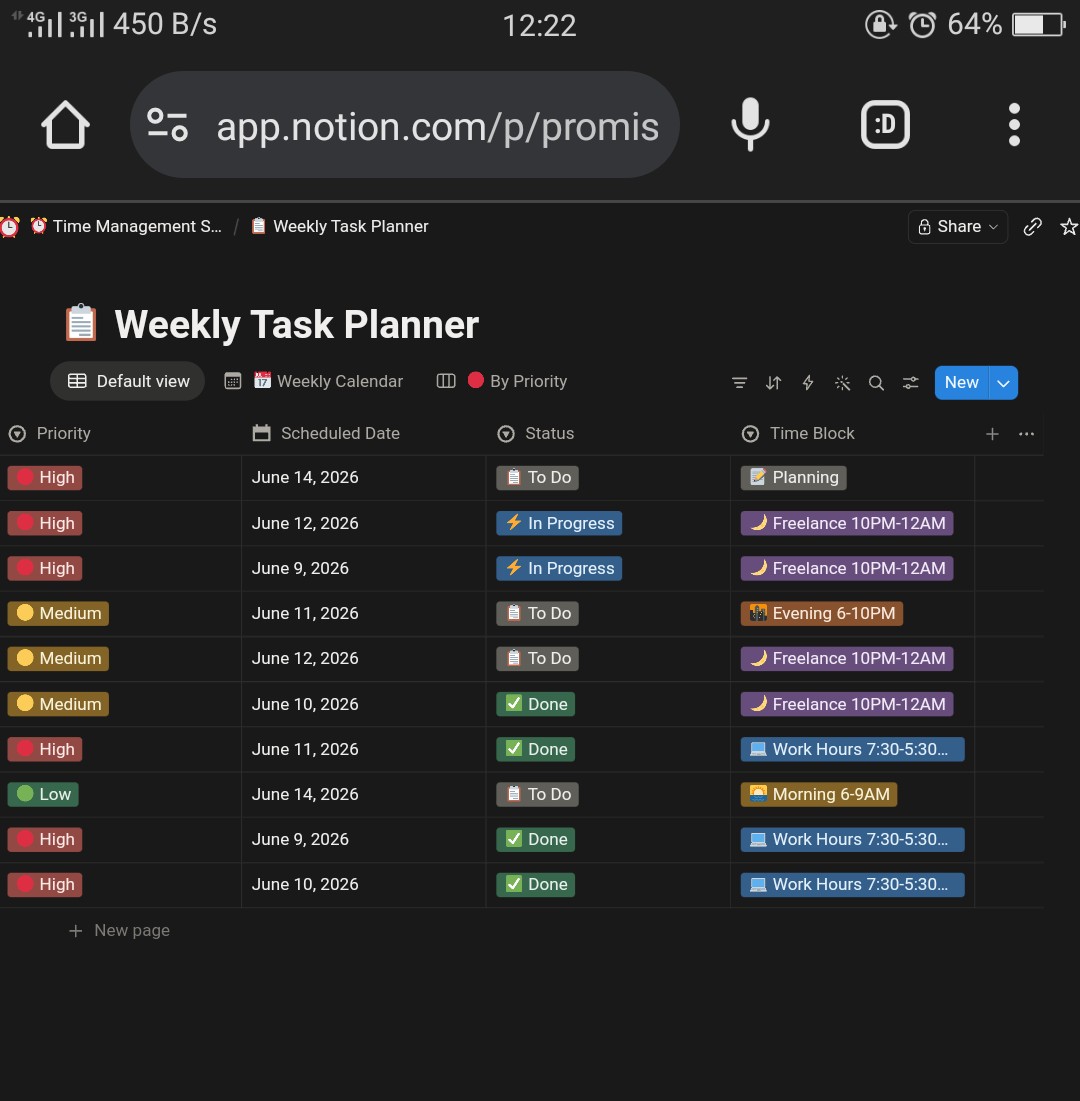Click date June 12, 2026 in Medium row
Image resolution: width=1080 pixels, height=1101 pixels.
point(305,658)
